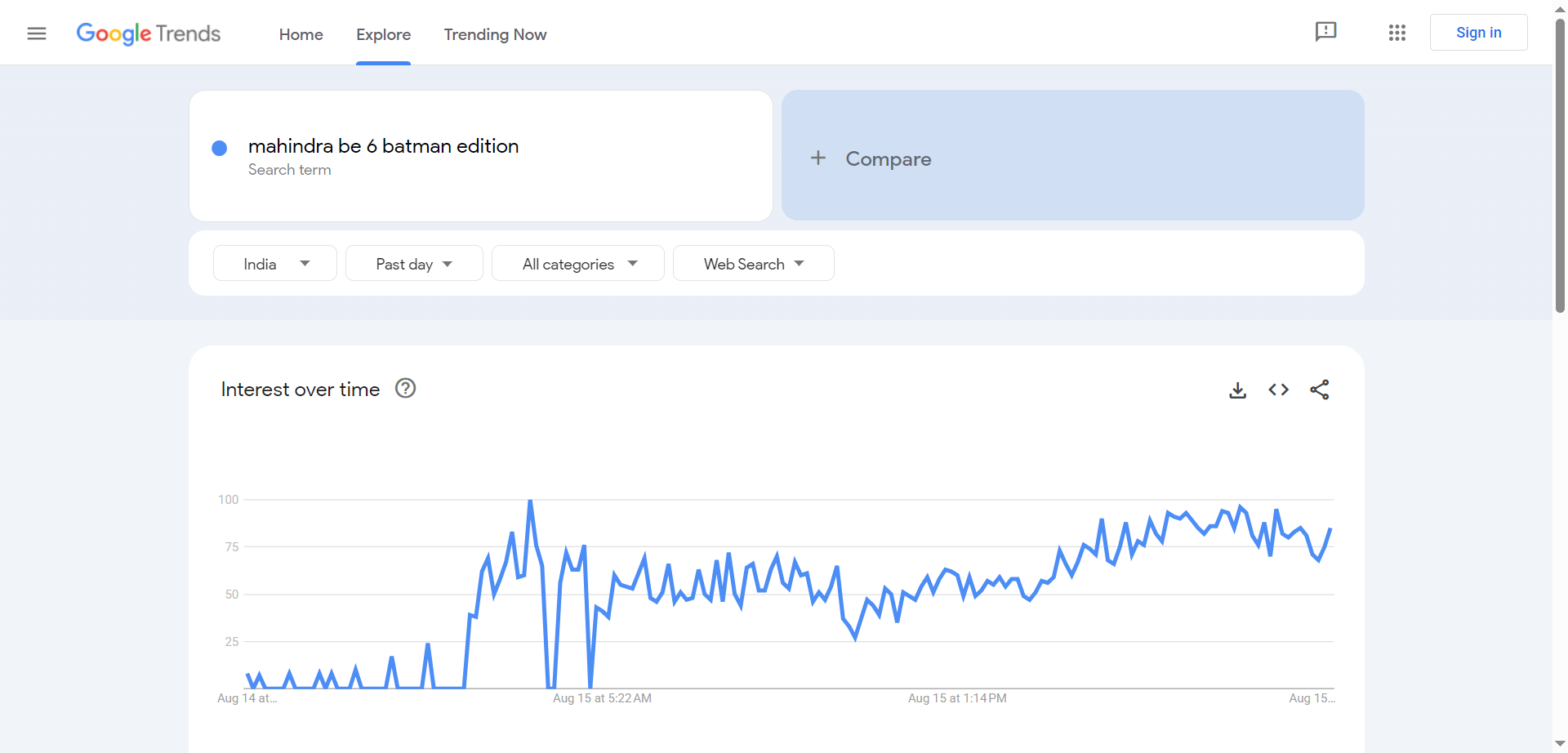
Task: Expand the All categories dropdown
Action: click(578, 264)
